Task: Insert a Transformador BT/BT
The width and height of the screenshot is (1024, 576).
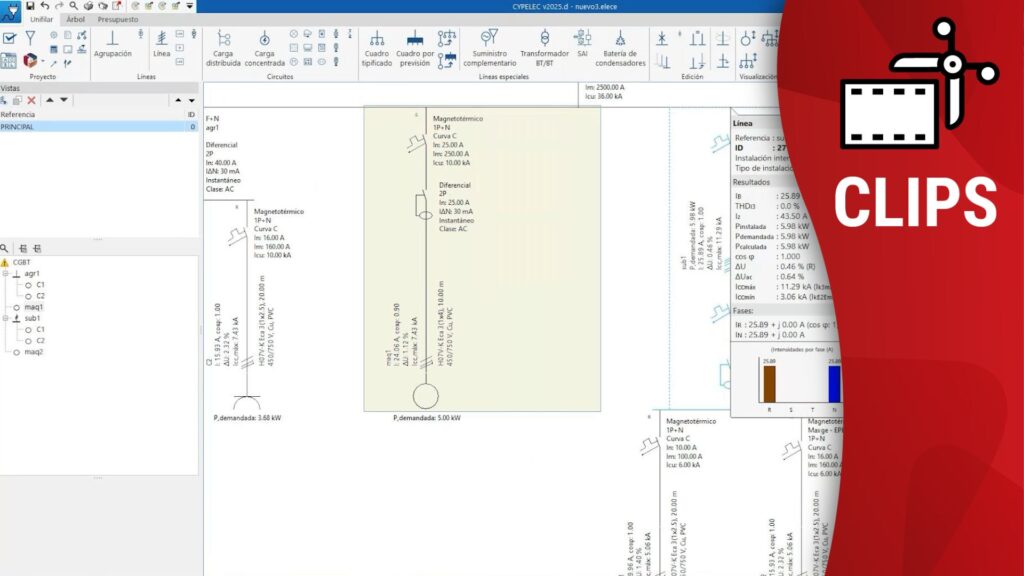Action: (x=545, y=46)
